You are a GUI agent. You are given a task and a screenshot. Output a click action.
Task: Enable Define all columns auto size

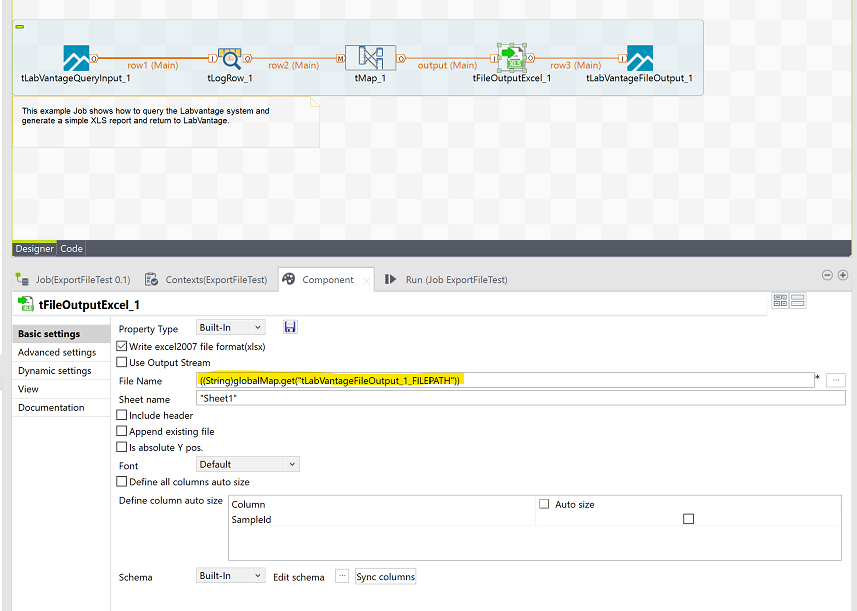tap(122, 481)
